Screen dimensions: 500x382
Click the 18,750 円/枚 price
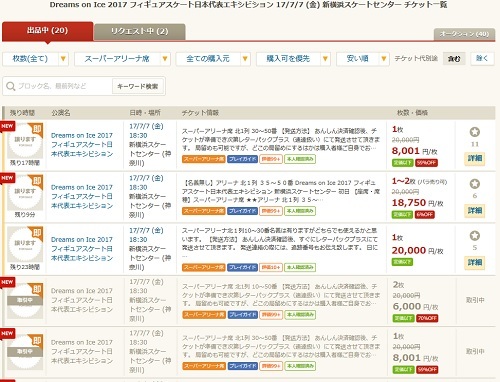point(418,203)
